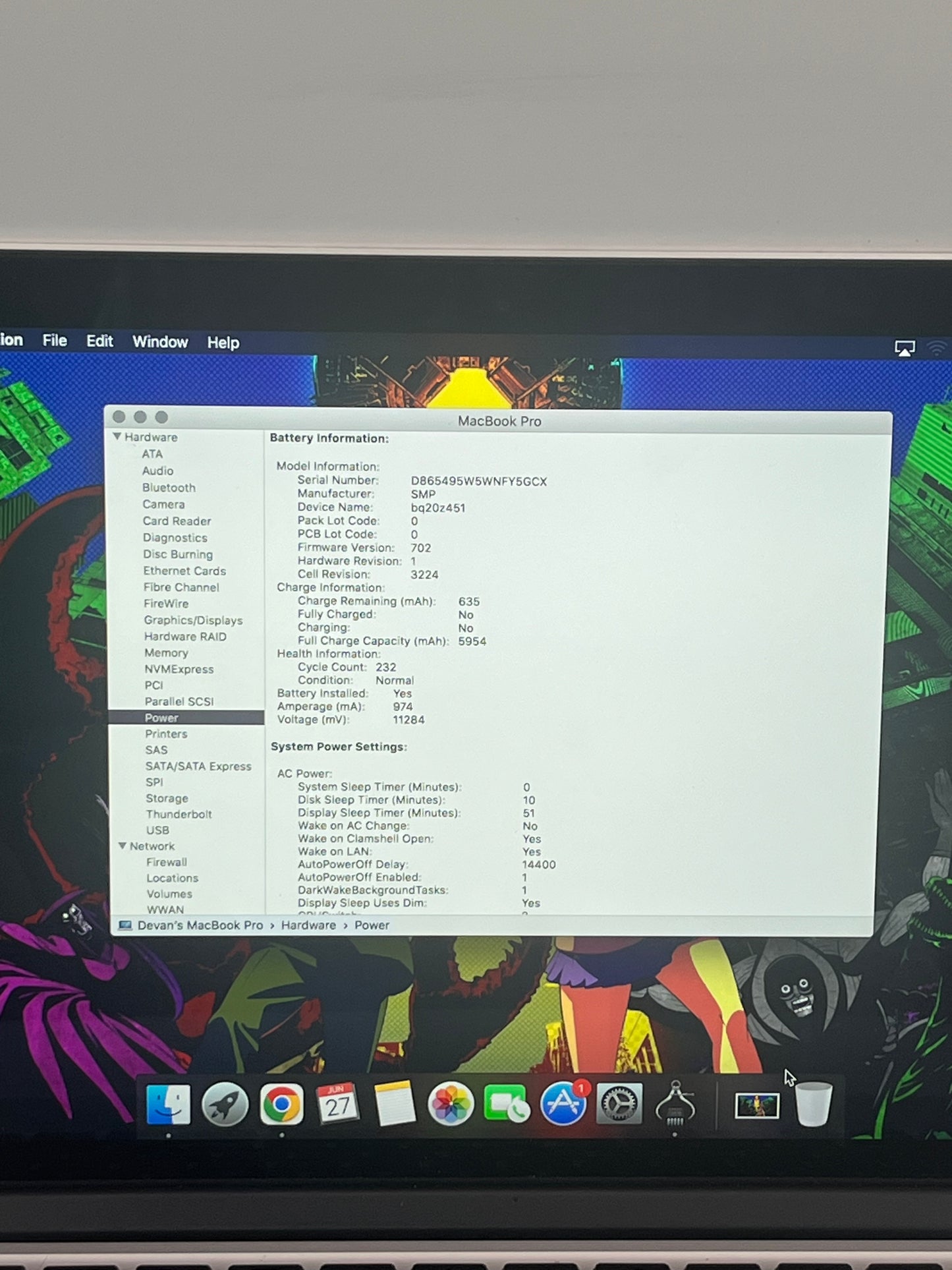Open the File menu
Viewport: 952px width, 1270px height.
[55, 341]
